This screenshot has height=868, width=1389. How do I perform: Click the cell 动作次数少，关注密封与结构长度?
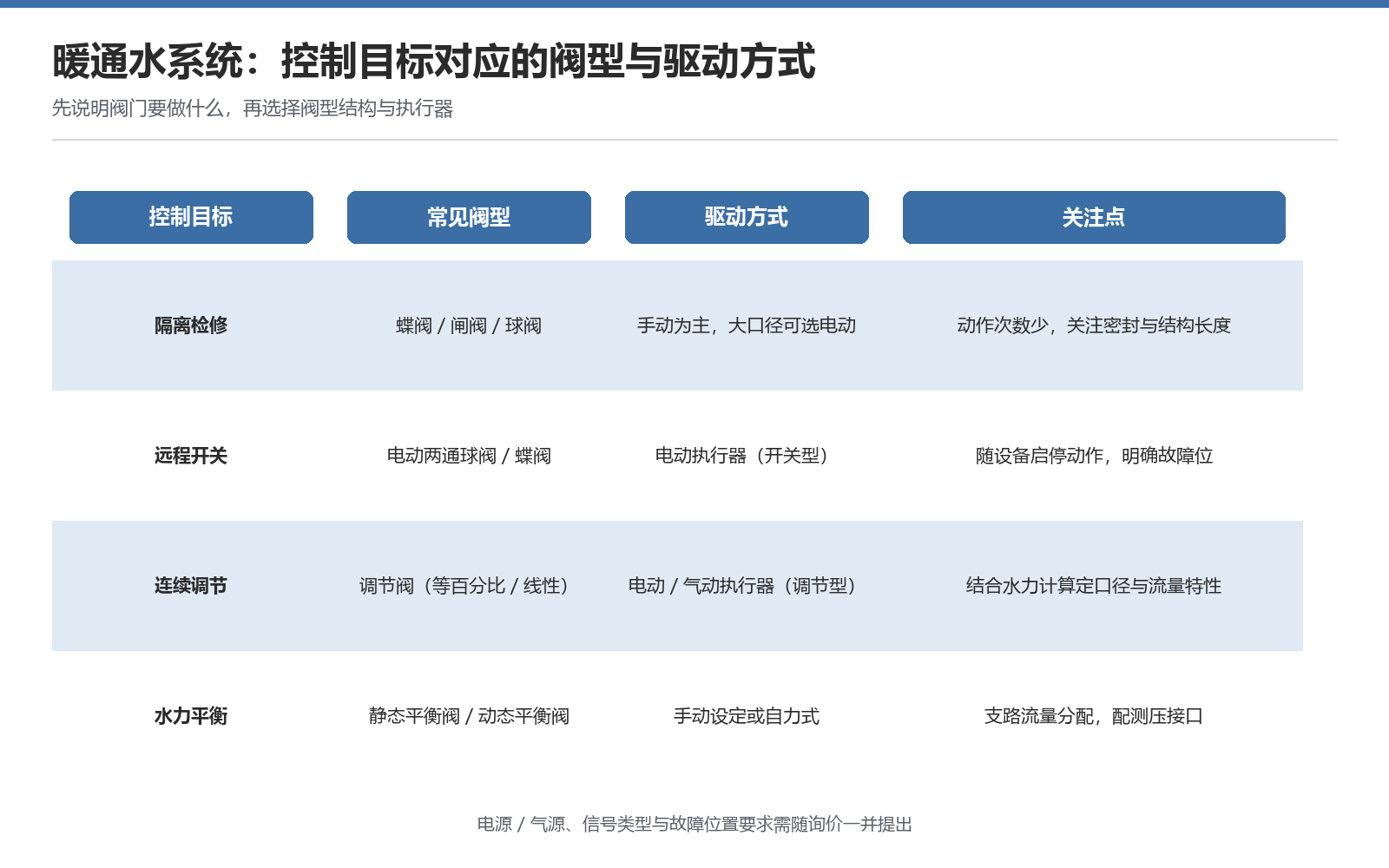tap(1094, 325)
